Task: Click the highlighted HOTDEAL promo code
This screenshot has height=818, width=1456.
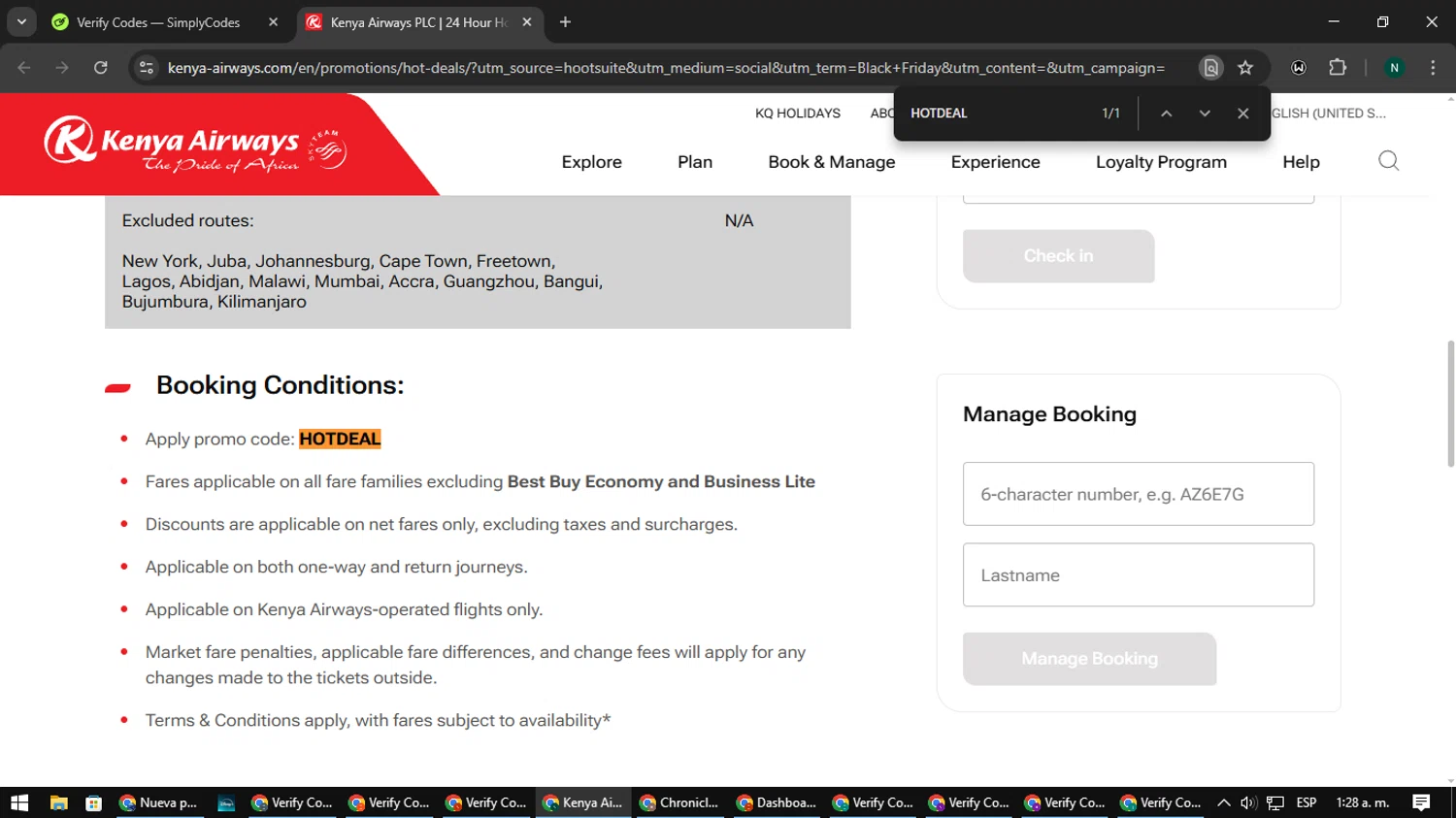Action: (x=340, y=439)
